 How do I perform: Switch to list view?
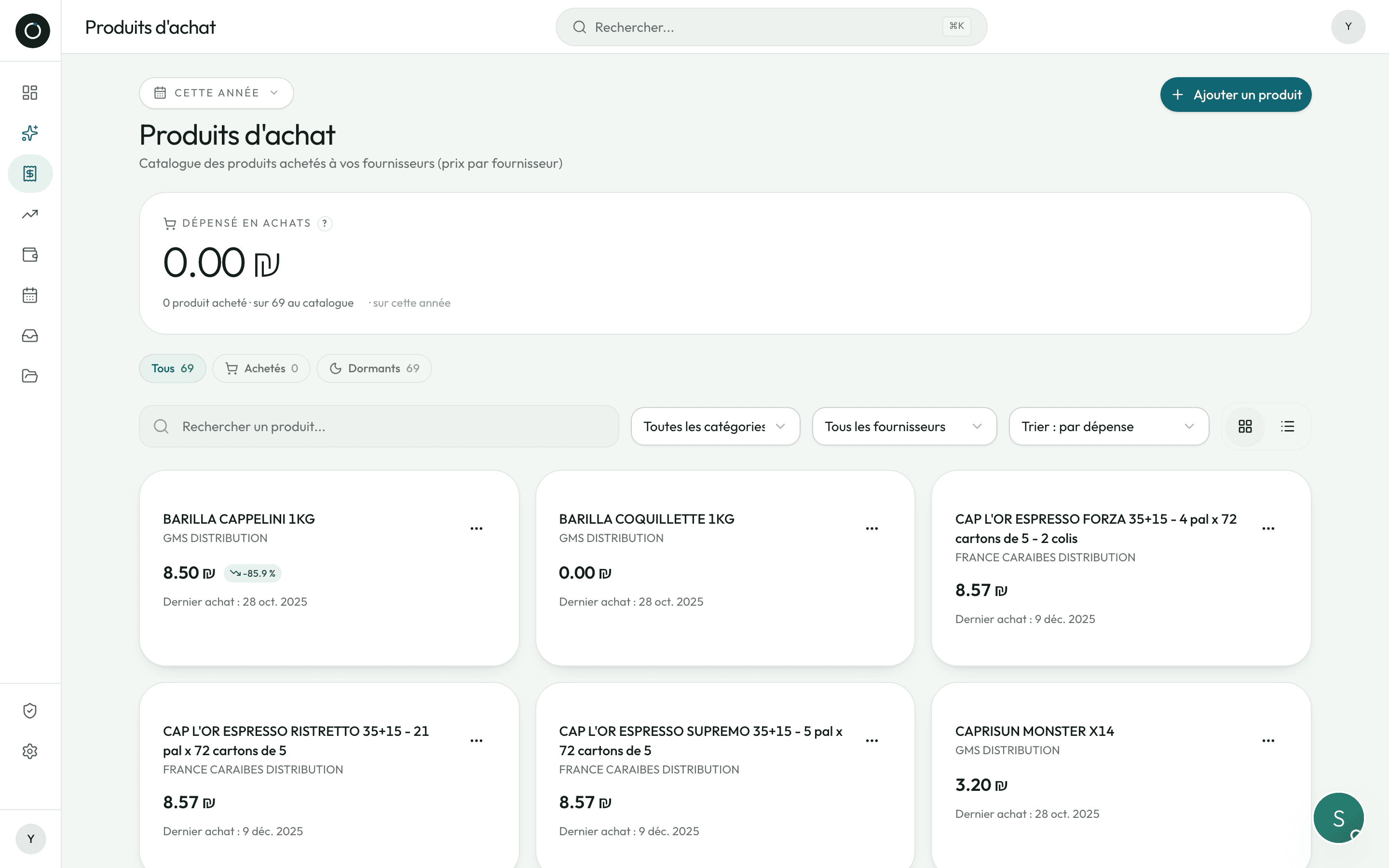pyautogui.click(x=1287, y=427)
